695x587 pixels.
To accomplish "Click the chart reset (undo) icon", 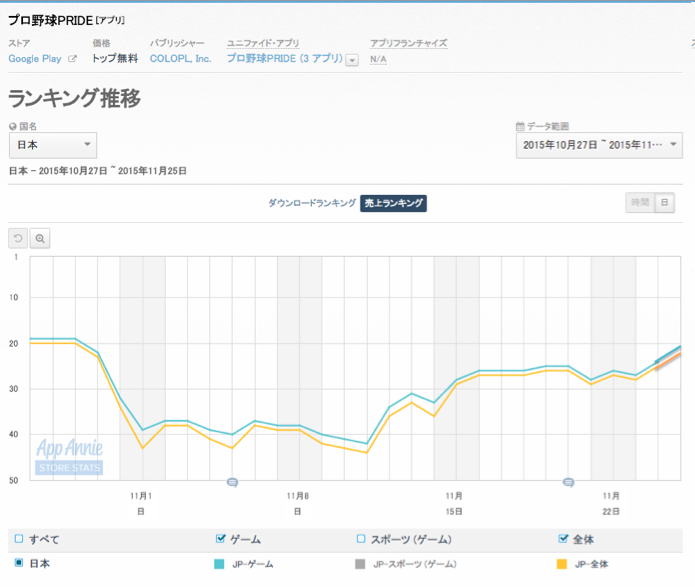I will (x=18, y=239).
